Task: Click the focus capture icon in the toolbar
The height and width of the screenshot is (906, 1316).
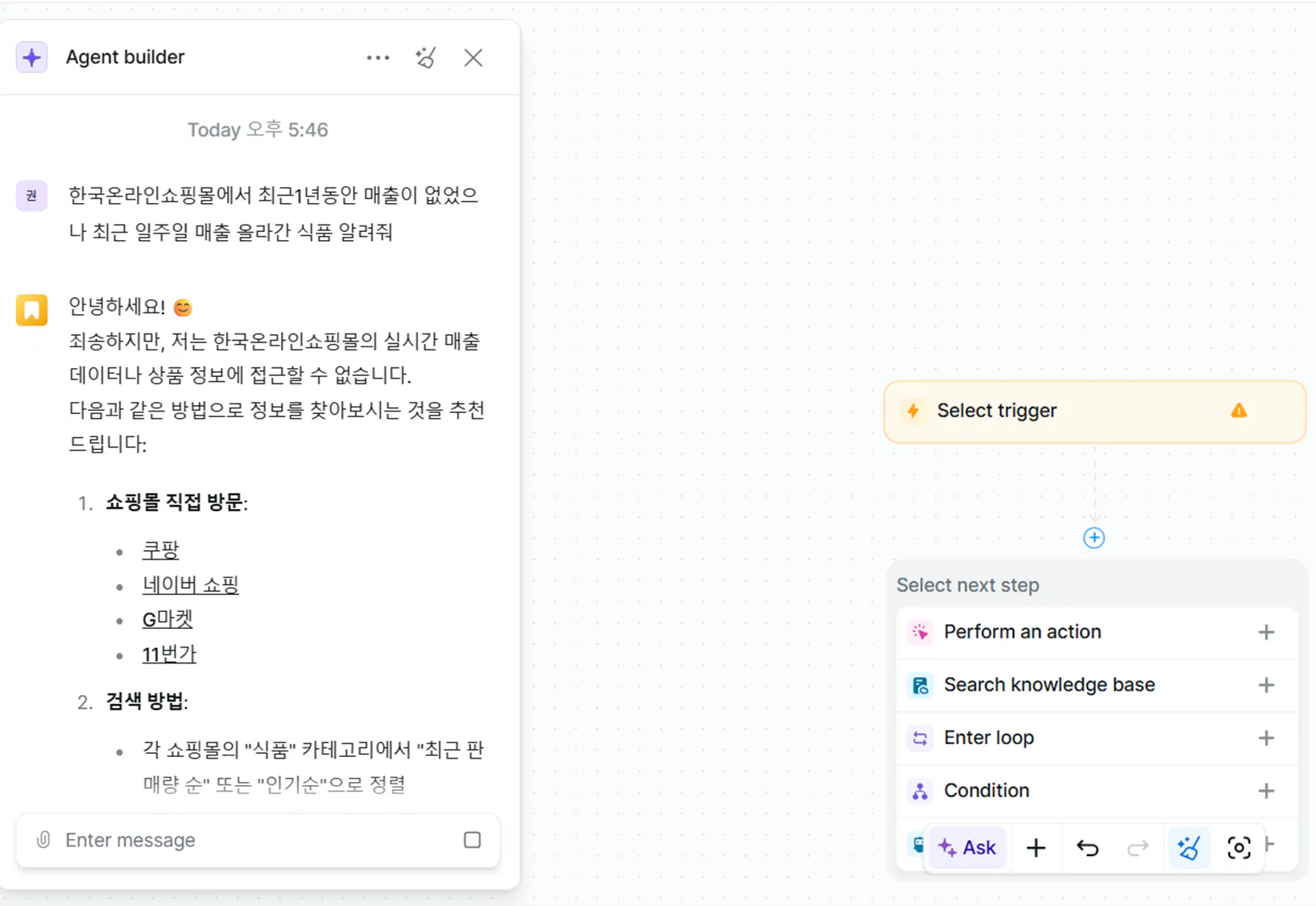Action: (1239, 847)
